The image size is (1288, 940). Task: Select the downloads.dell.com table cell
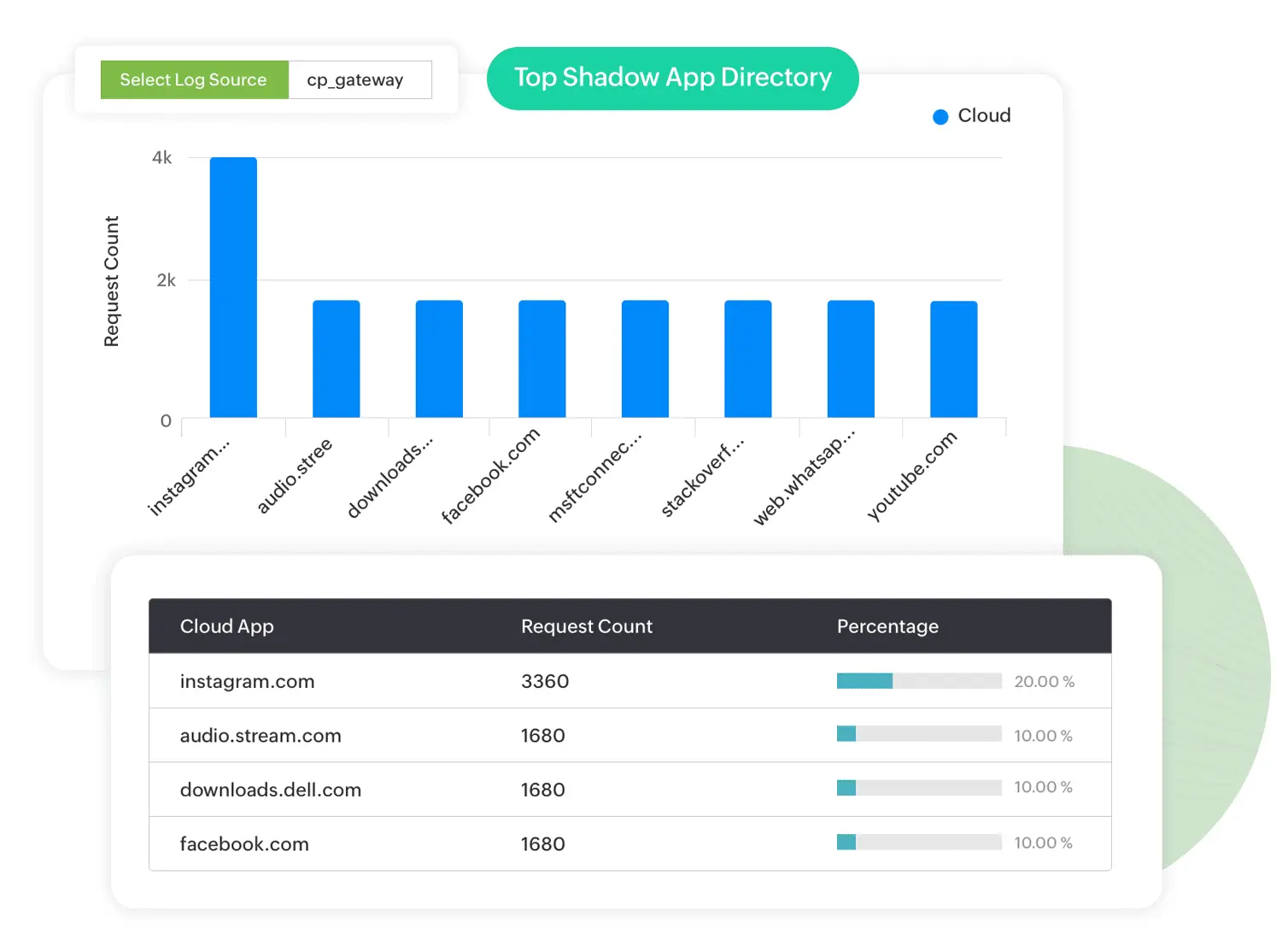(270, 790)
